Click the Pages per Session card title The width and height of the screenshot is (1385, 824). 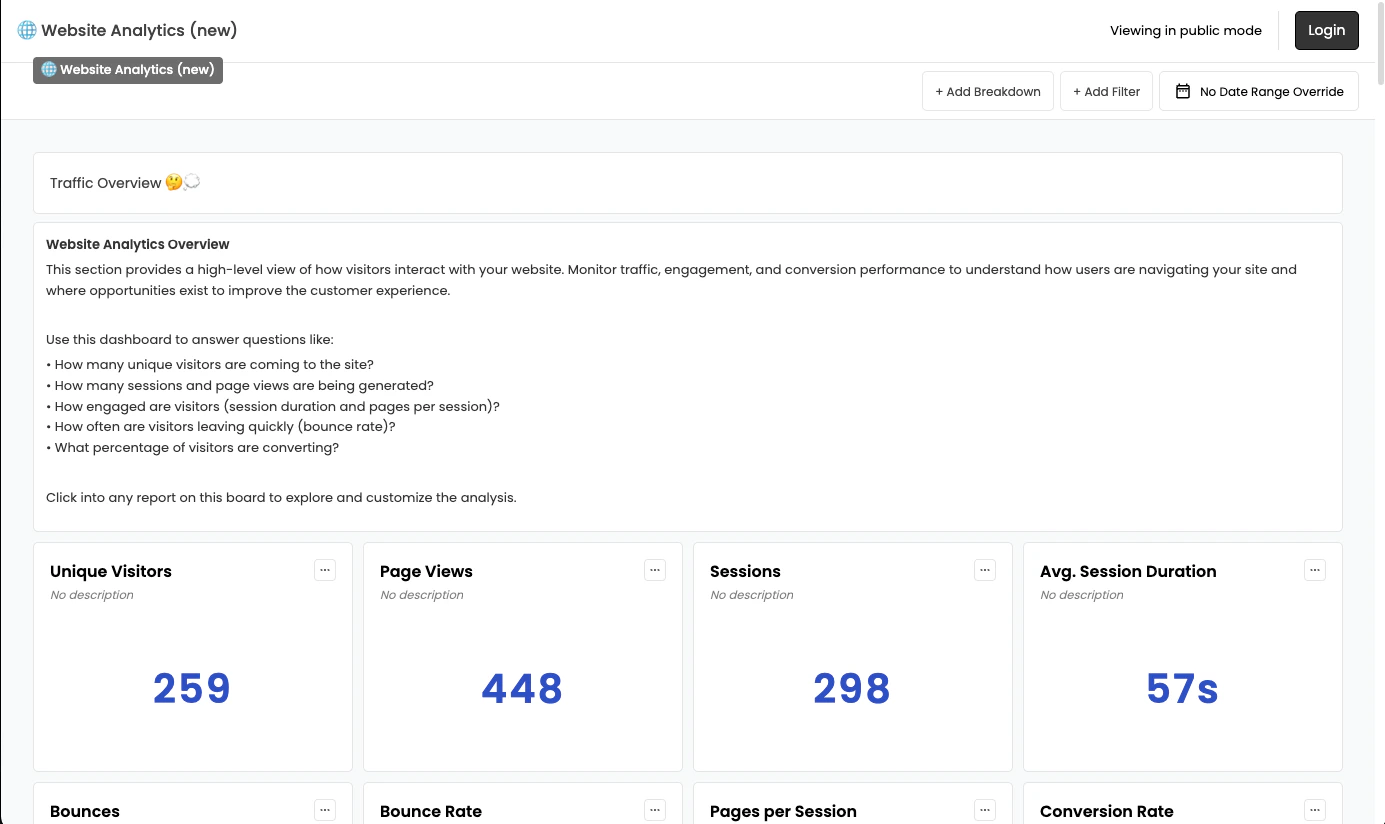click(x=783, y=811)
